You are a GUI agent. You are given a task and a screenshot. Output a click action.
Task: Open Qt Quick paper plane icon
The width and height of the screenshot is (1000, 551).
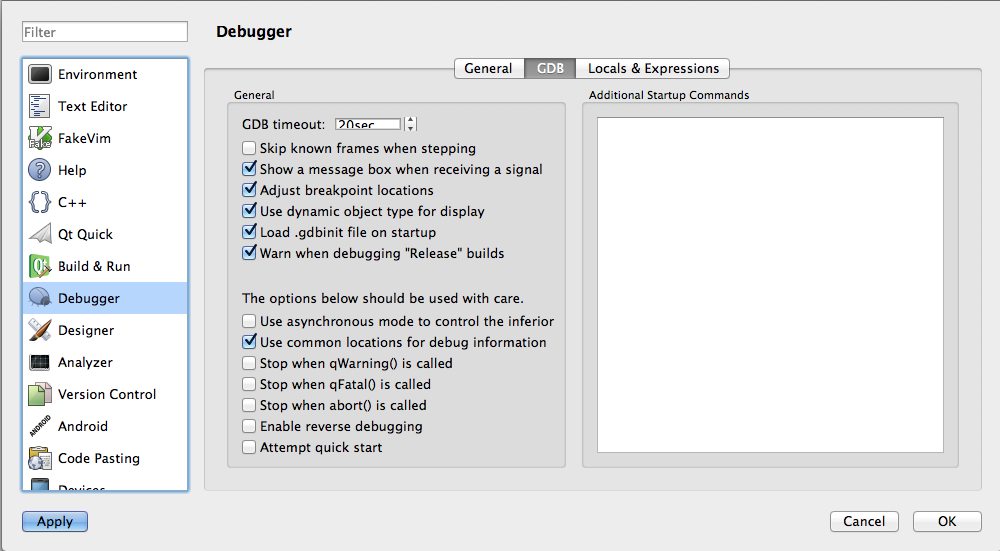coord(40,234)
